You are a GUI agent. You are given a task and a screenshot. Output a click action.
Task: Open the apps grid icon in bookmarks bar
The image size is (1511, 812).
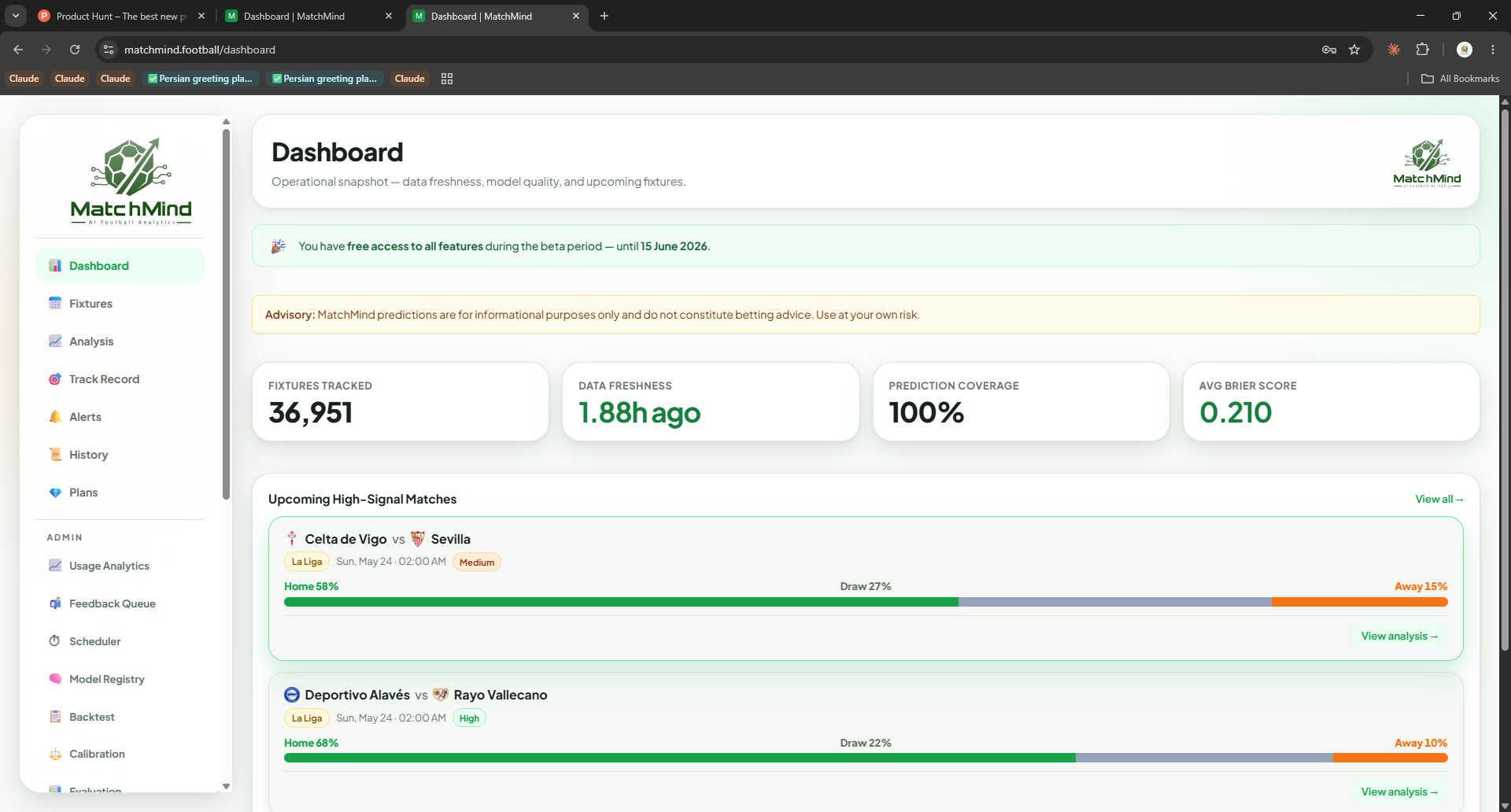click(x=447, y=79)
